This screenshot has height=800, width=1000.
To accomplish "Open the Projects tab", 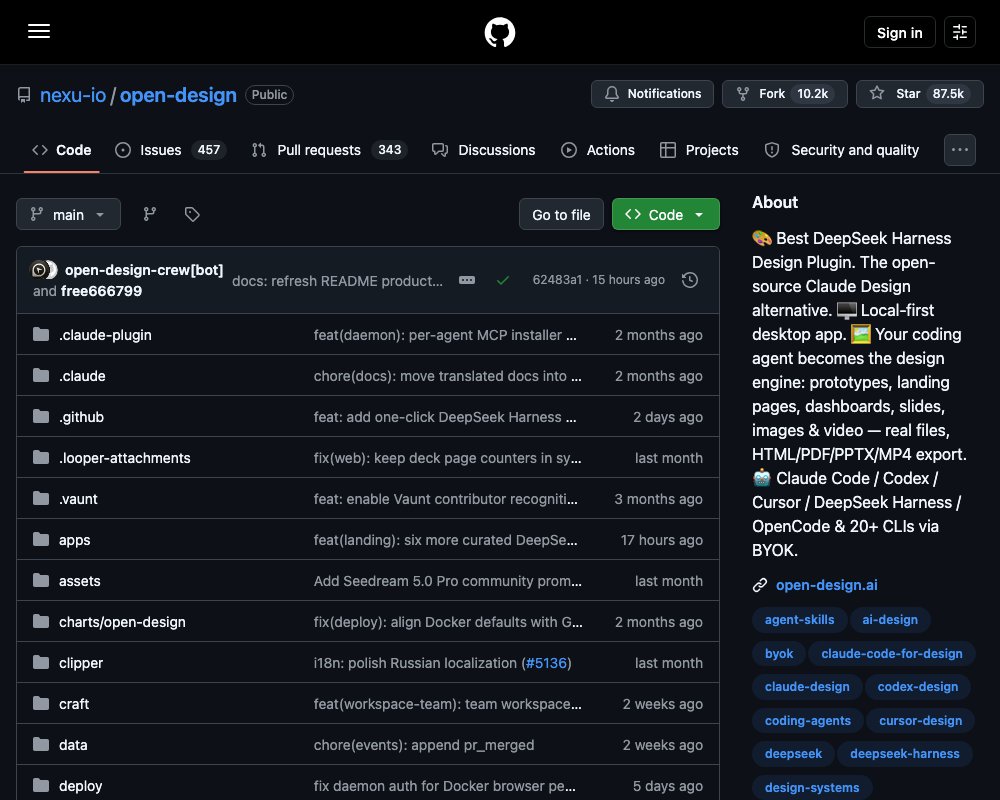I will [x=699, y=150].
